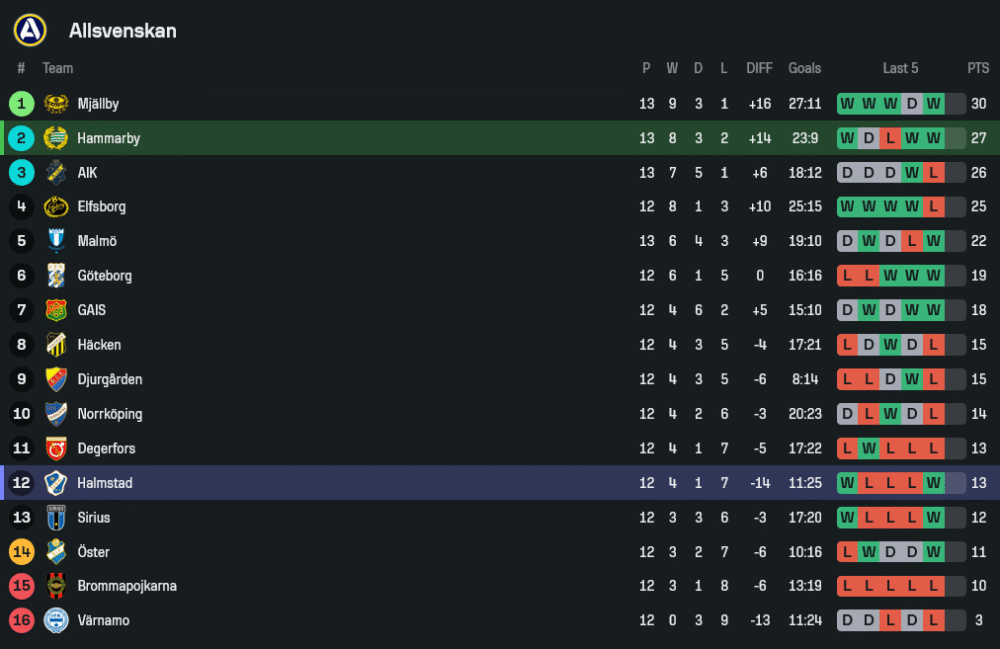Click the Goals column header
The height and width of the screenshot is (649, 1000).
tap(804, 68)
